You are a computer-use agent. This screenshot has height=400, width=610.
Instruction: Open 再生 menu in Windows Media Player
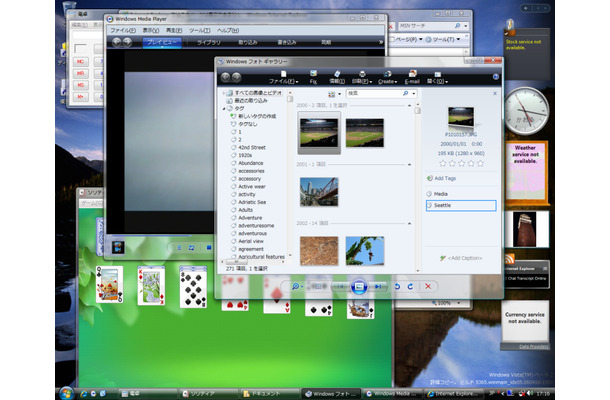point(174,30)
